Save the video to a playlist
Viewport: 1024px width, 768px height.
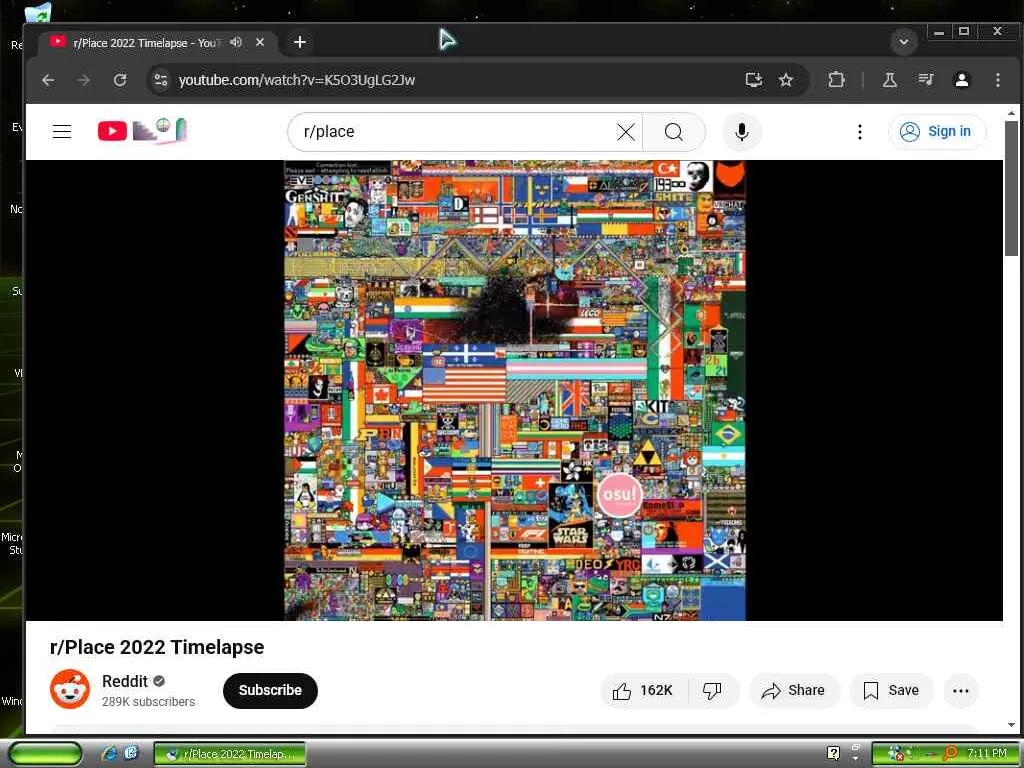pyautogui.click(x=891, y=690)
